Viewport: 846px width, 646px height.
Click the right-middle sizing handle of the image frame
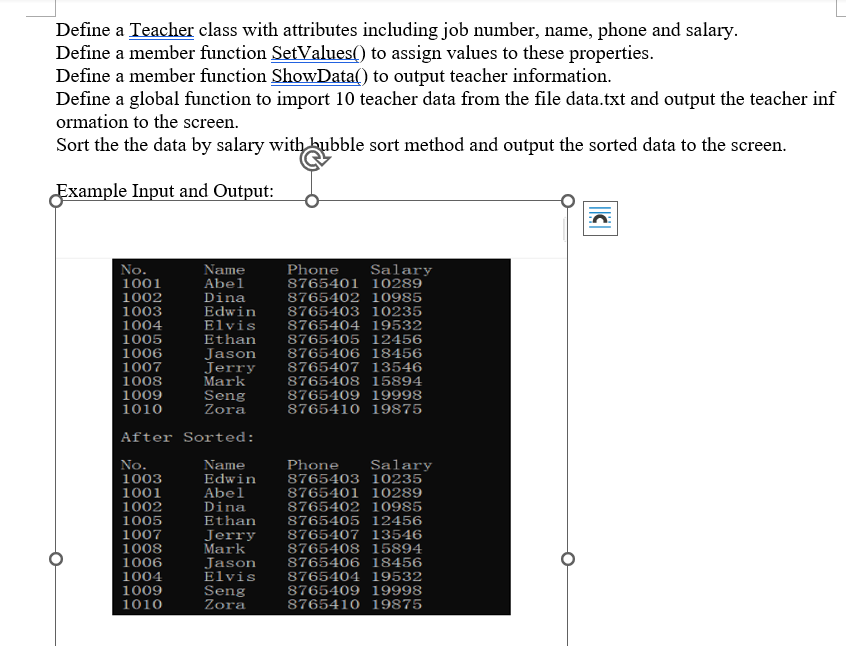pos(567,558)
